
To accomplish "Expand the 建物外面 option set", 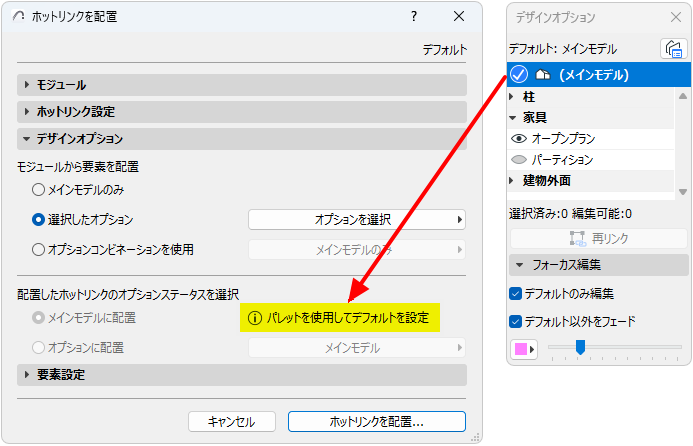I will 512,180.
